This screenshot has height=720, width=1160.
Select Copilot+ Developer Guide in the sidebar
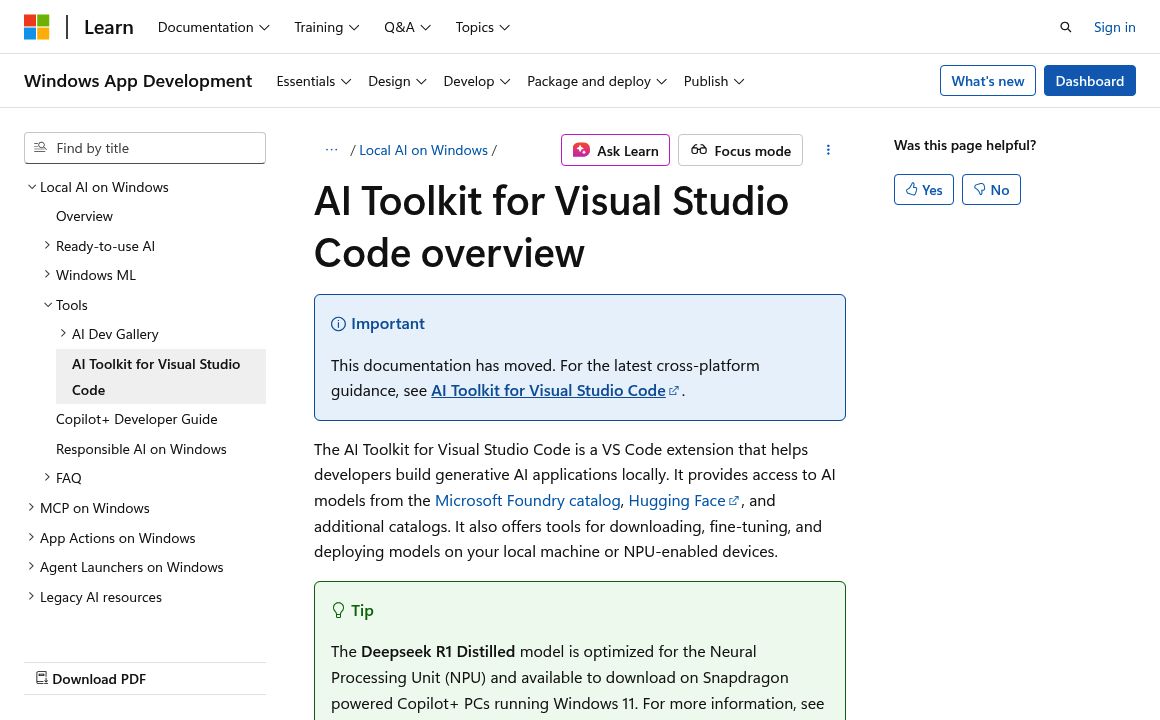[136, 418]
